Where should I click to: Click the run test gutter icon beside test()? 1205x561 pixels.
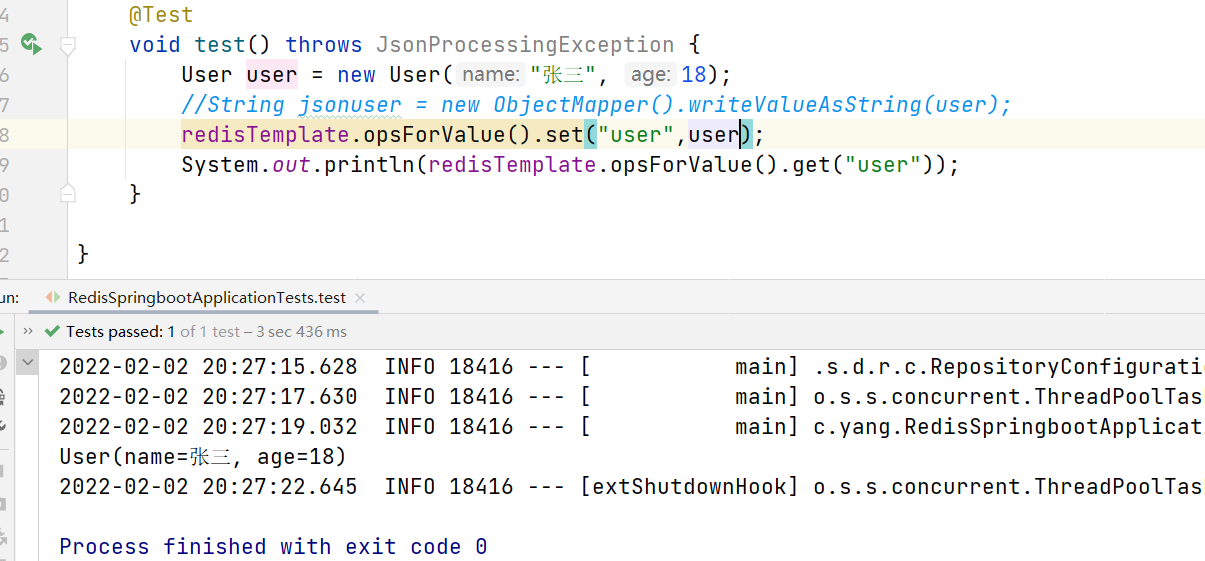(x=31, y=44)
